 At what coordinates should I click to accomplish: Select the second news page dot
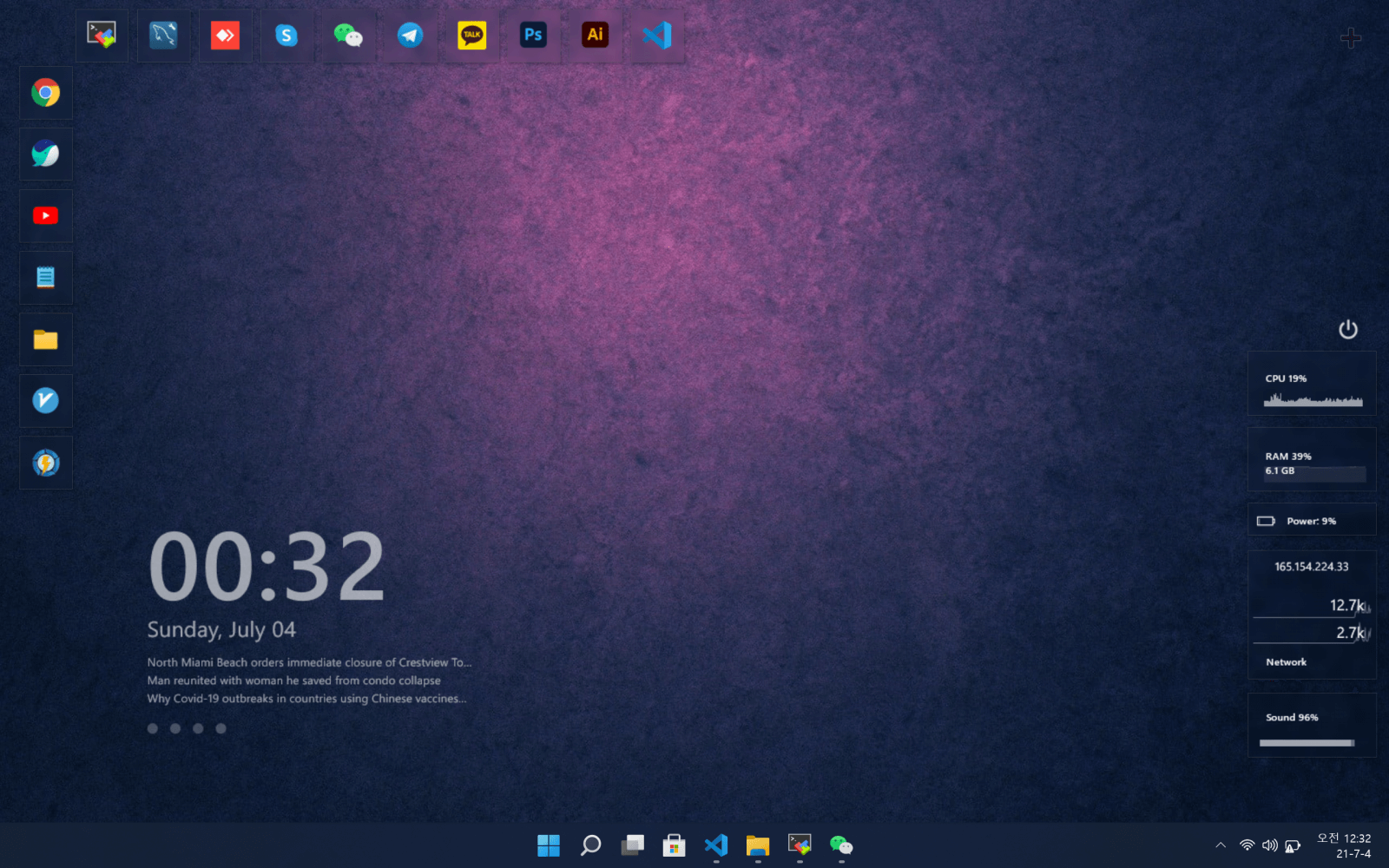tap(175, 728)
